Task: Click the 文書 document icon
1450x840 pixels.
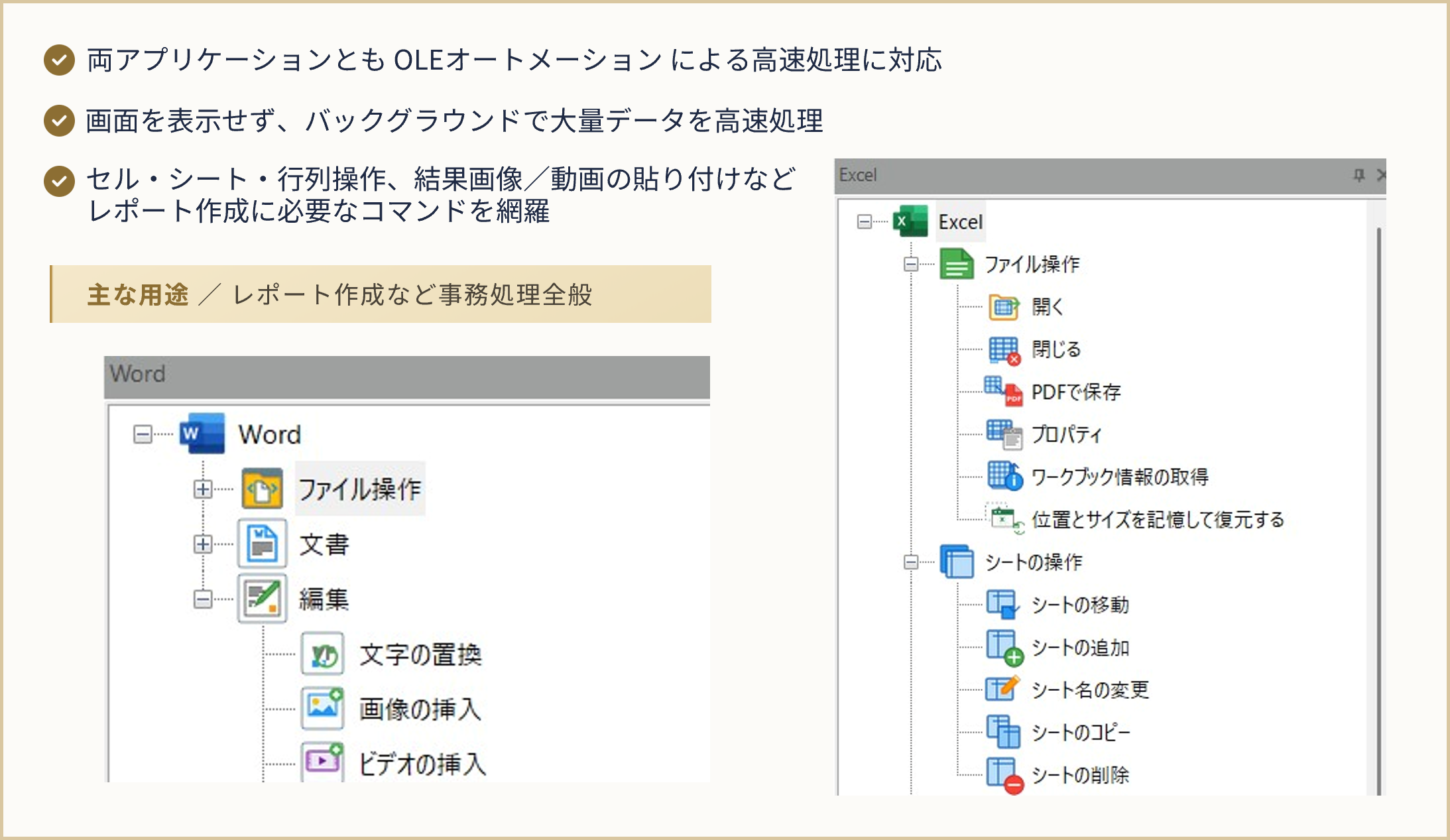Action: pos(263,544)
